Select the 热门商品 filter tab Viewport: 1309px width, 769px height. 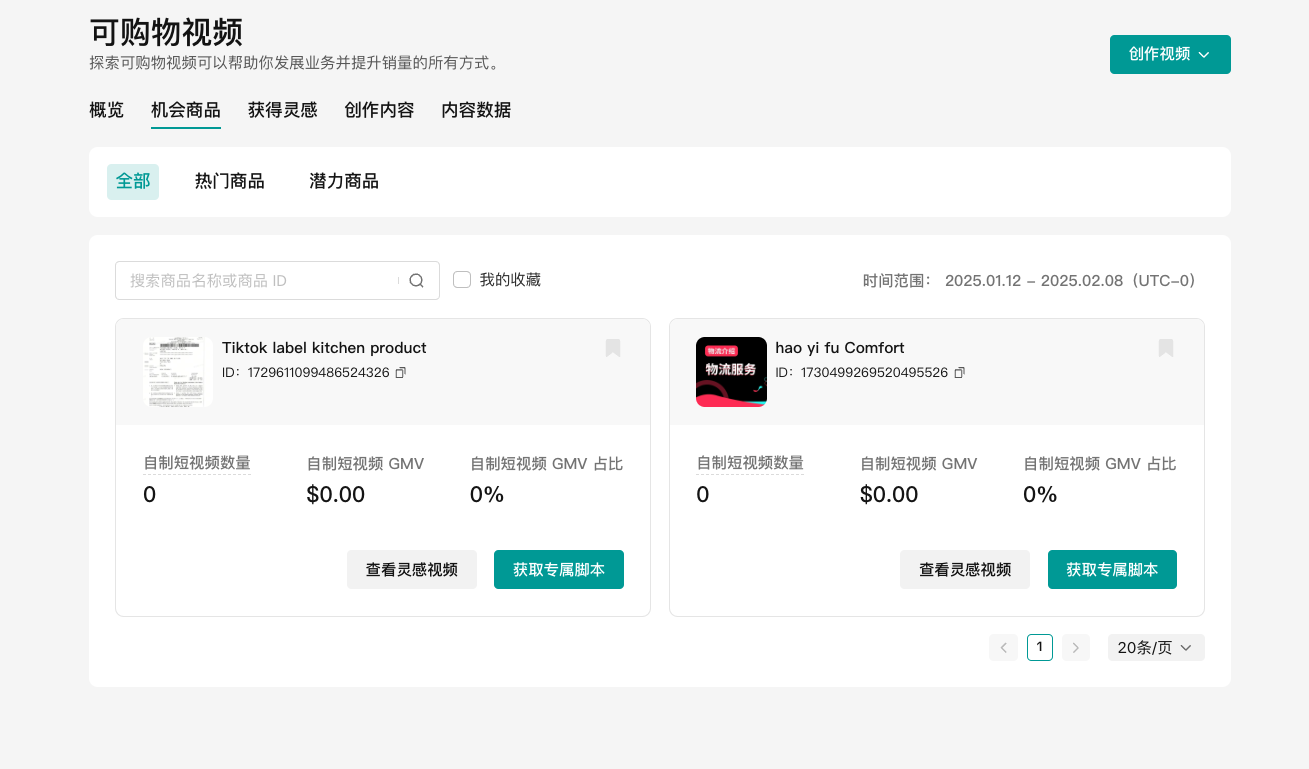coord(229,181)
